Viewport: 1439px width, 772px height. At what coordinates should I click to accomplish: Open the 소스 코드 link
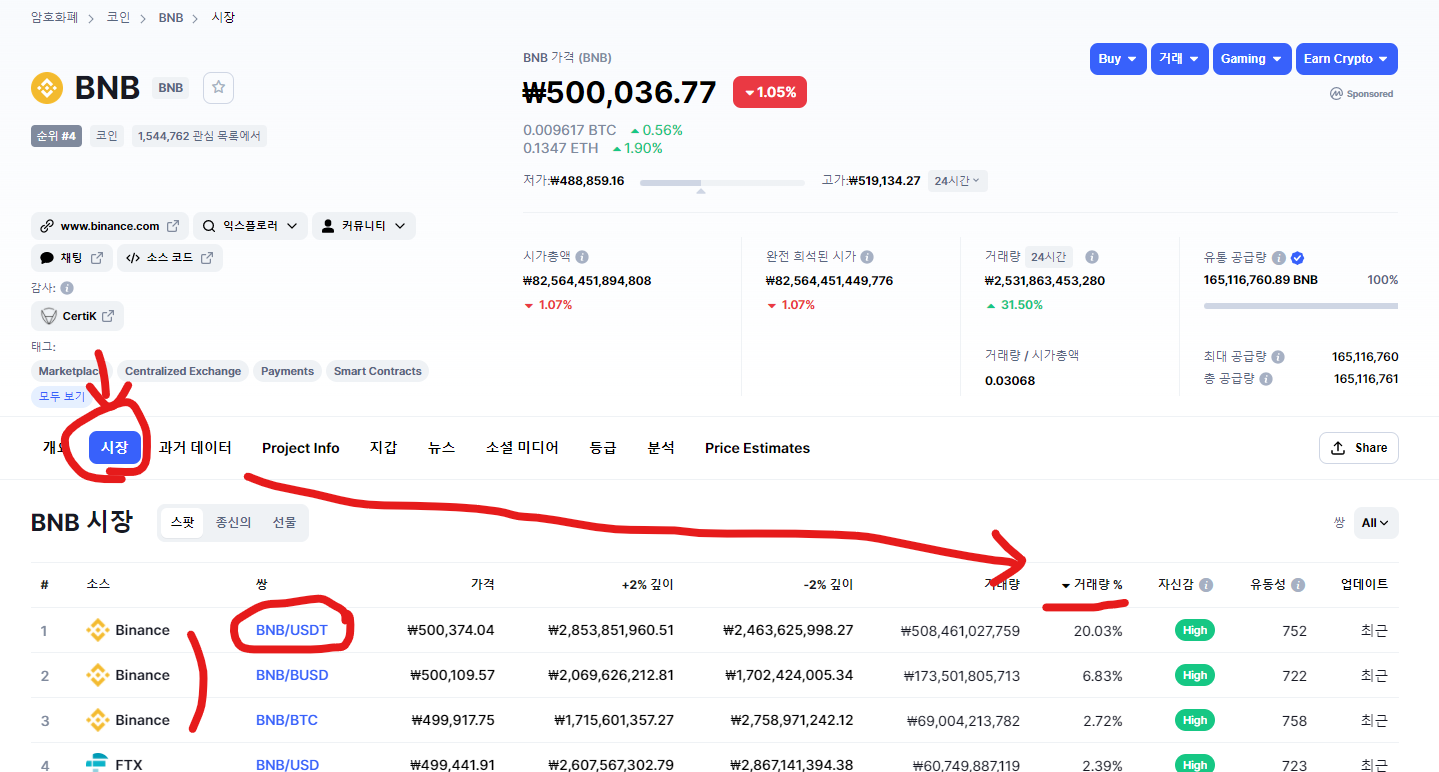tap(170, 258)
